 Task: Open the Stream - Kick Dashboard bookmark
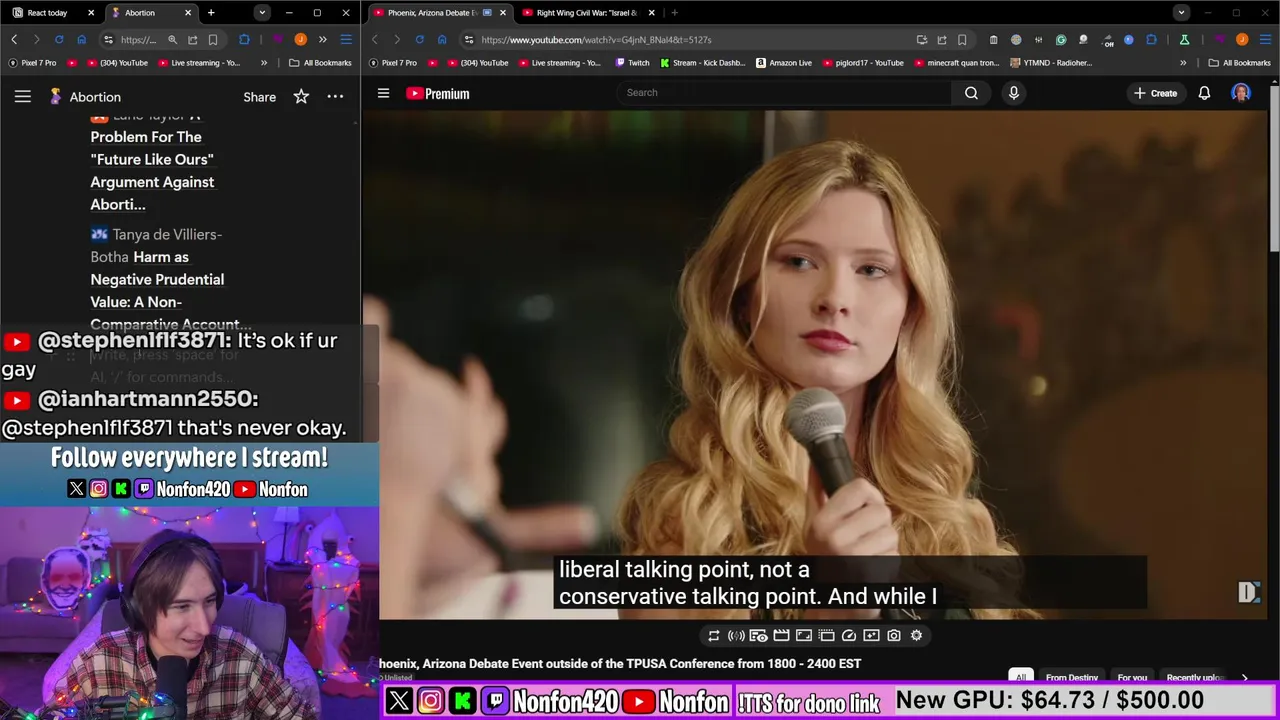702,62
